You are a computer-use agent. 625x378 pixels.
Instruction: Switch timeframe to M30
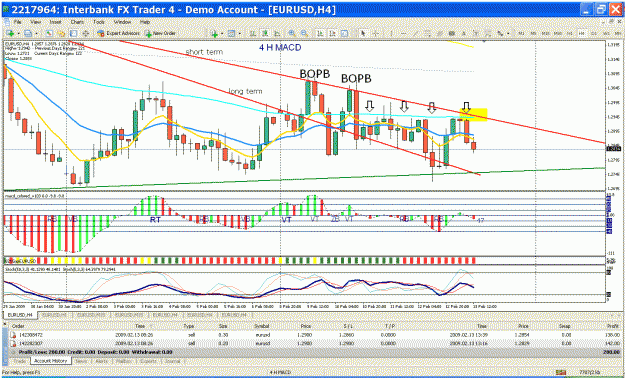click(558, 33)
